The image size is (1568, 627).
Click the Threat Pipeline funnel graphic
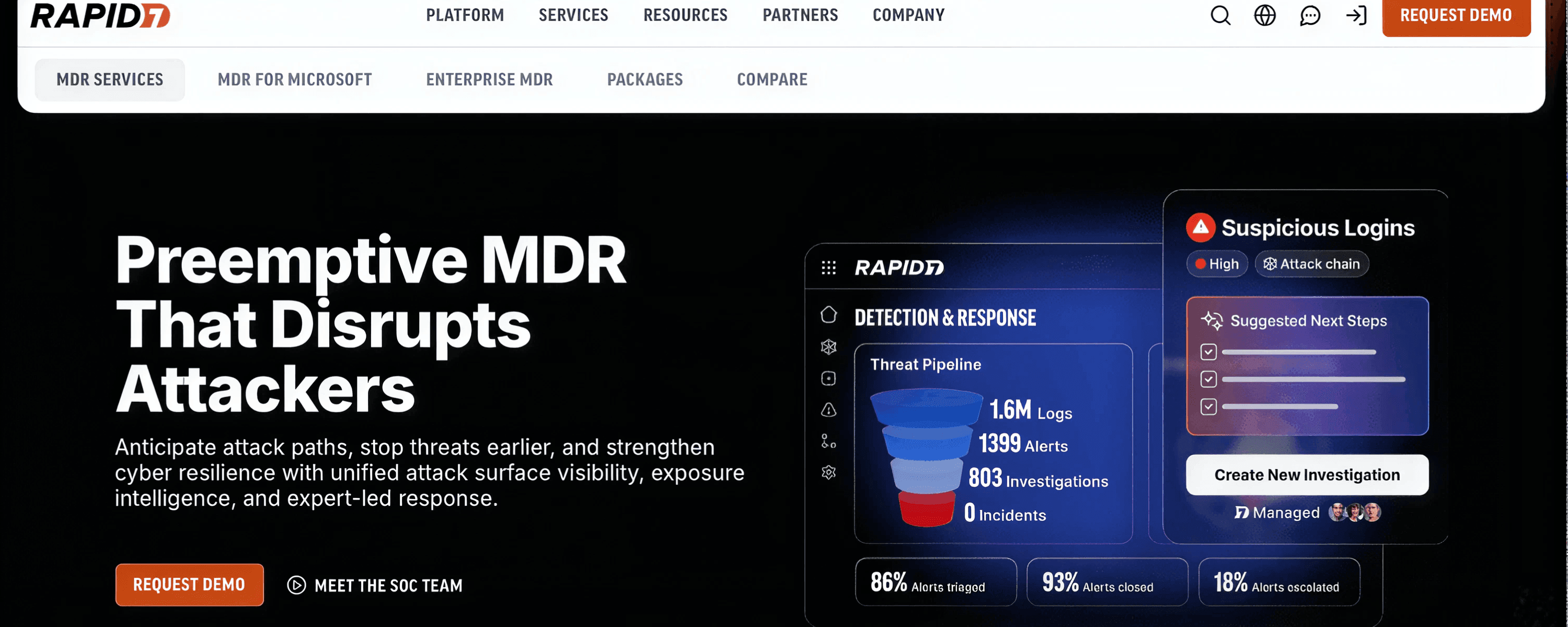(x=927, y=457)
